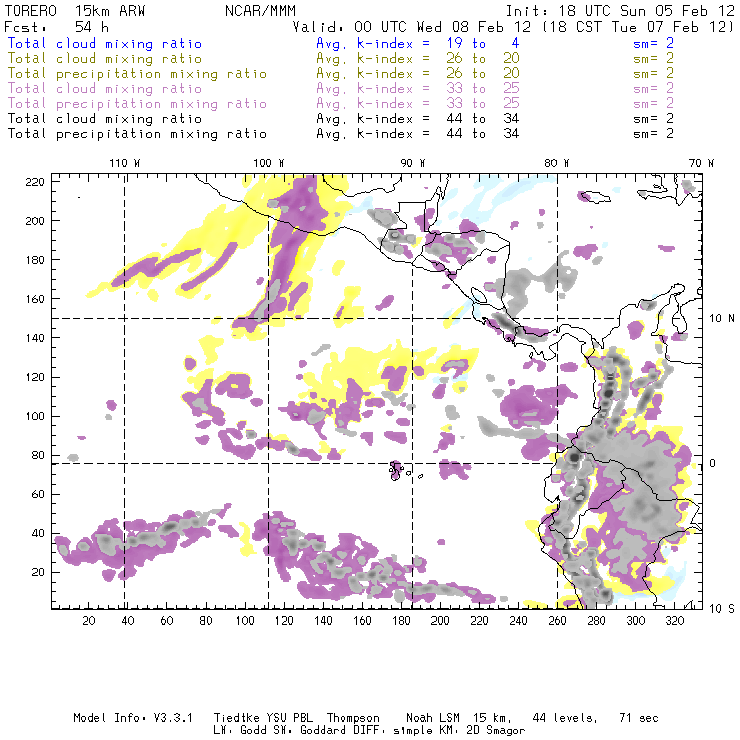Click the '100 W' longitude label
The image size is (740, 740).
269,163
